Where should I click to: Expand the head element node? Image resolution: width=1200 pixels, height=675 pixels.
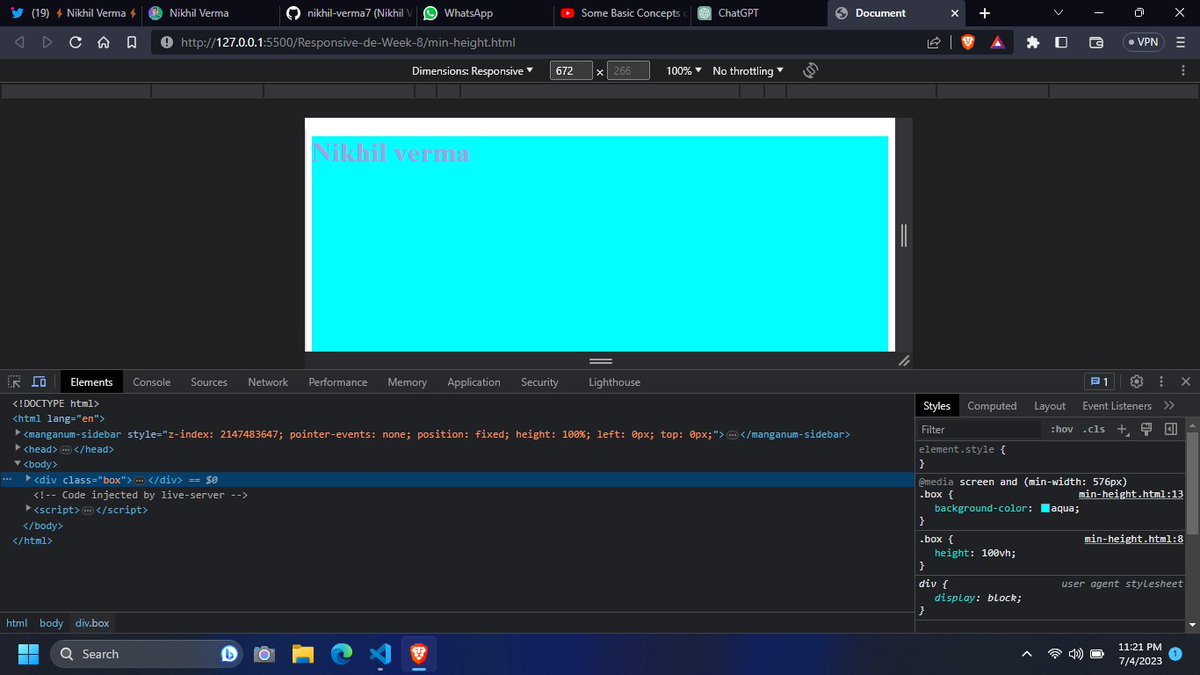[17, 449]
